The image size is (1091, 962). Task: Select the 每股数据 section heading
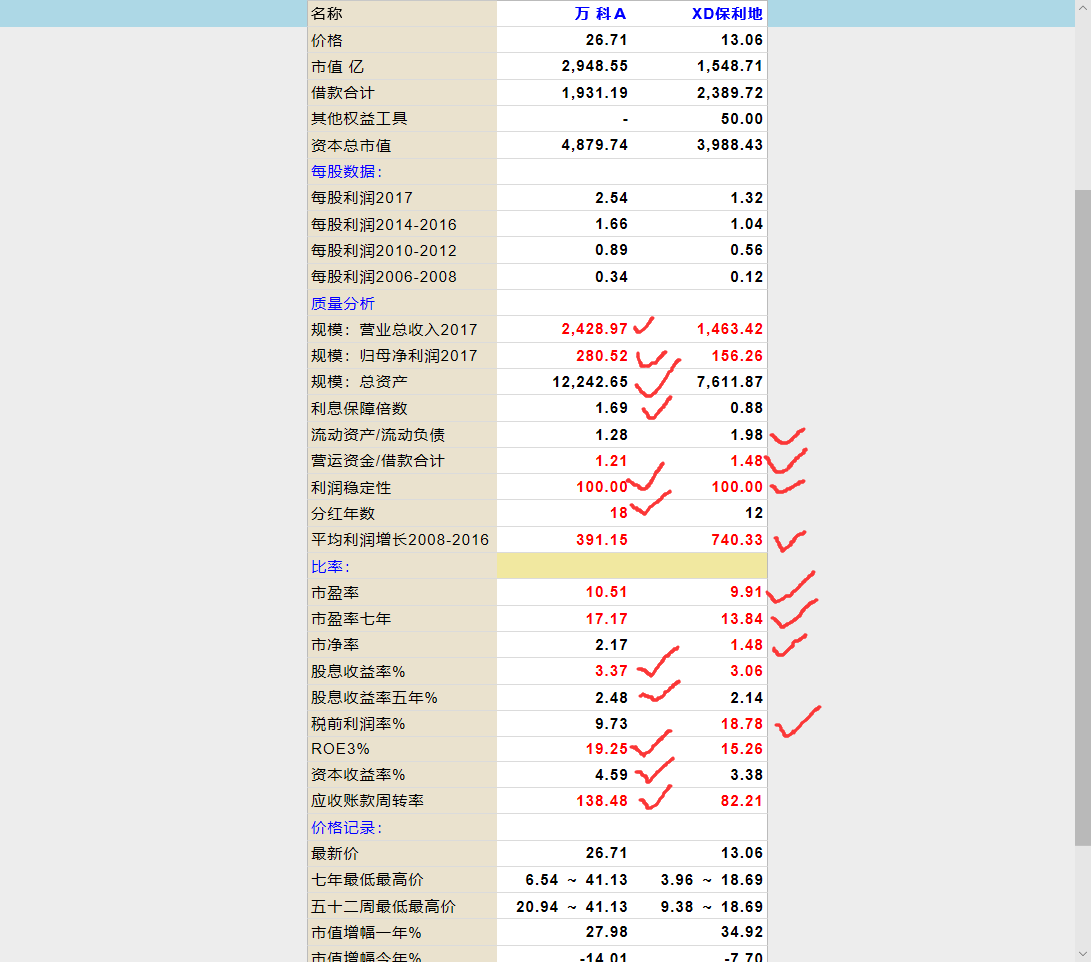pos(346,172)
